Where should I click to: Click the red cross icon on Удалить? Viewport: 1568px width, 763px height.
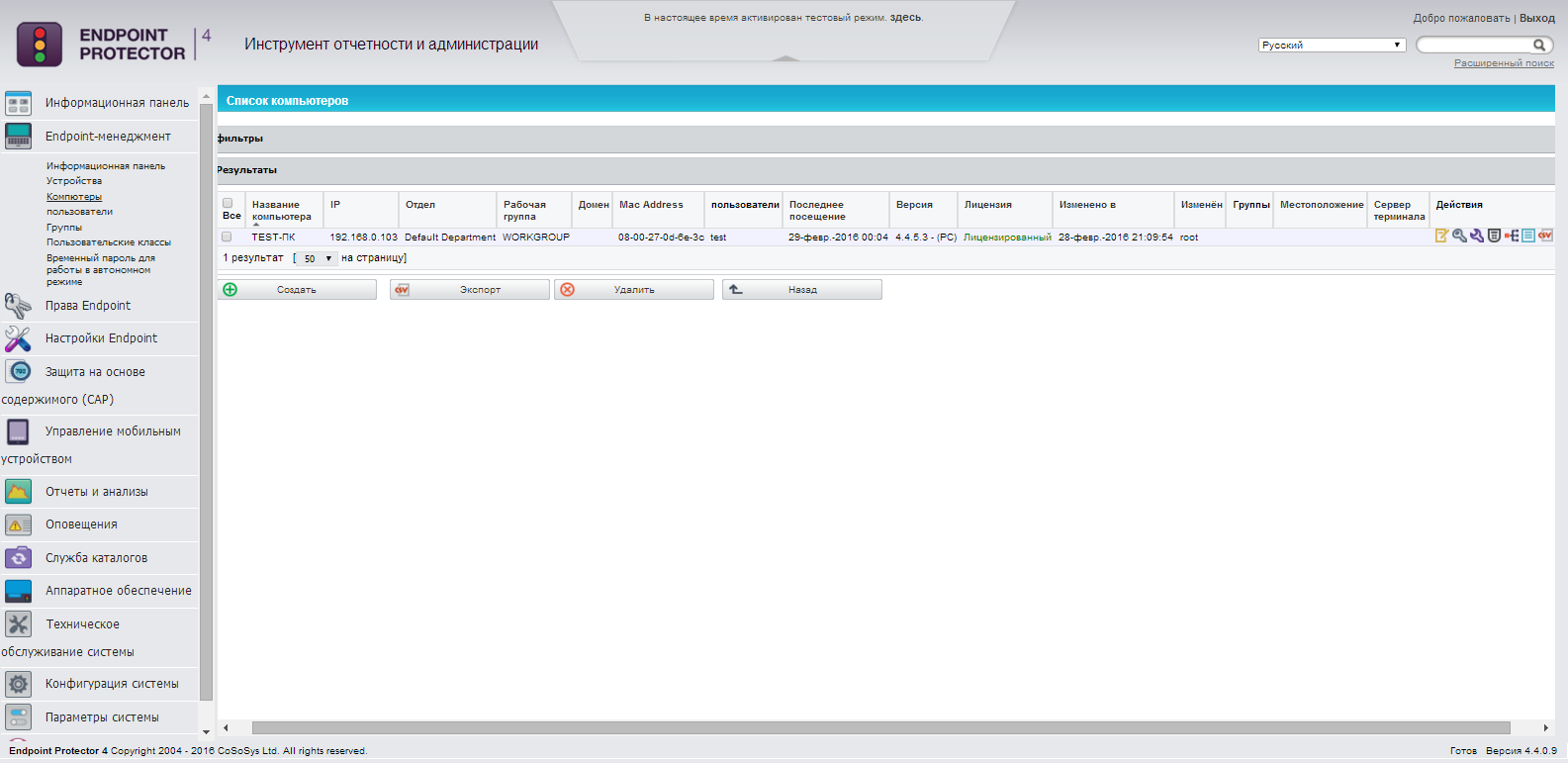[x=567, y=290]
